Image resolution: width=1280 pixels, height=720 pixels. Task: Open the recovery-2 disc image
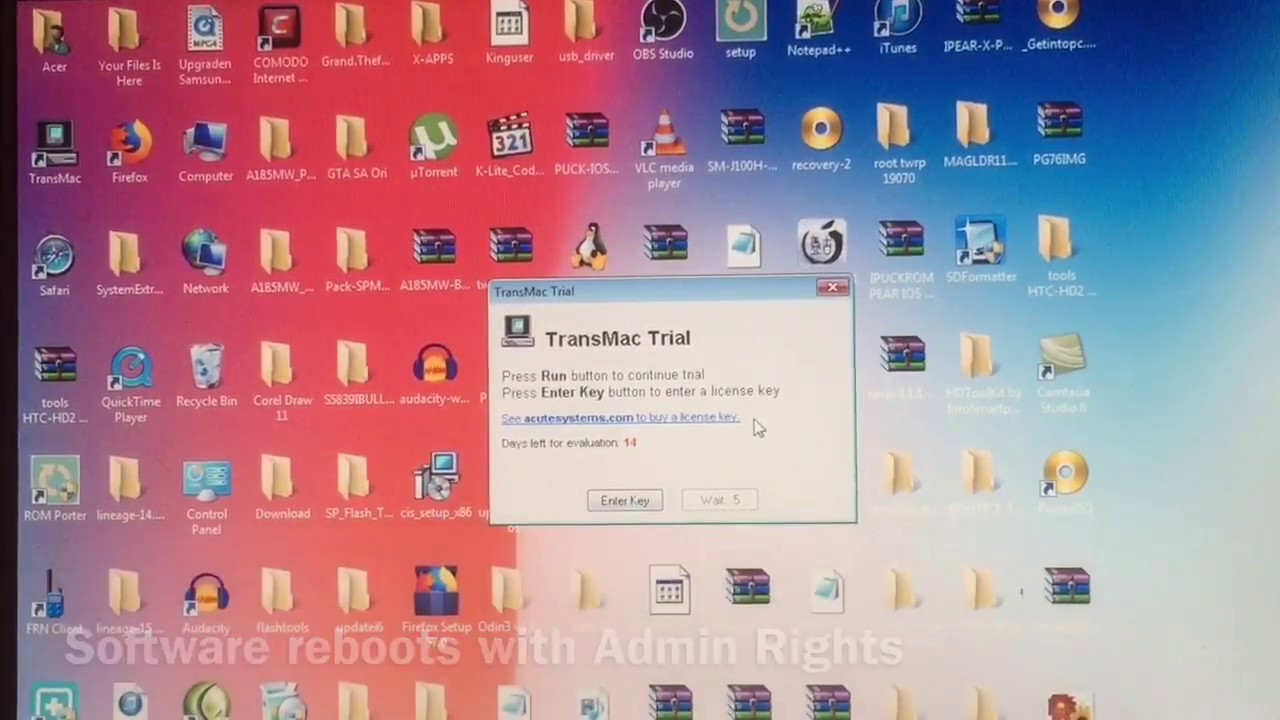(x=821, y=141)
